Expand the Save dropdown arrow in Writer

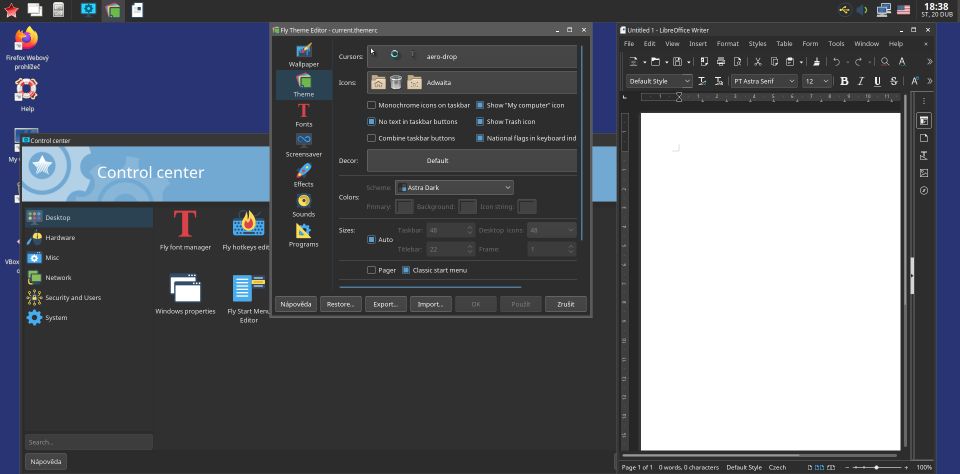(x=689, y=62)
